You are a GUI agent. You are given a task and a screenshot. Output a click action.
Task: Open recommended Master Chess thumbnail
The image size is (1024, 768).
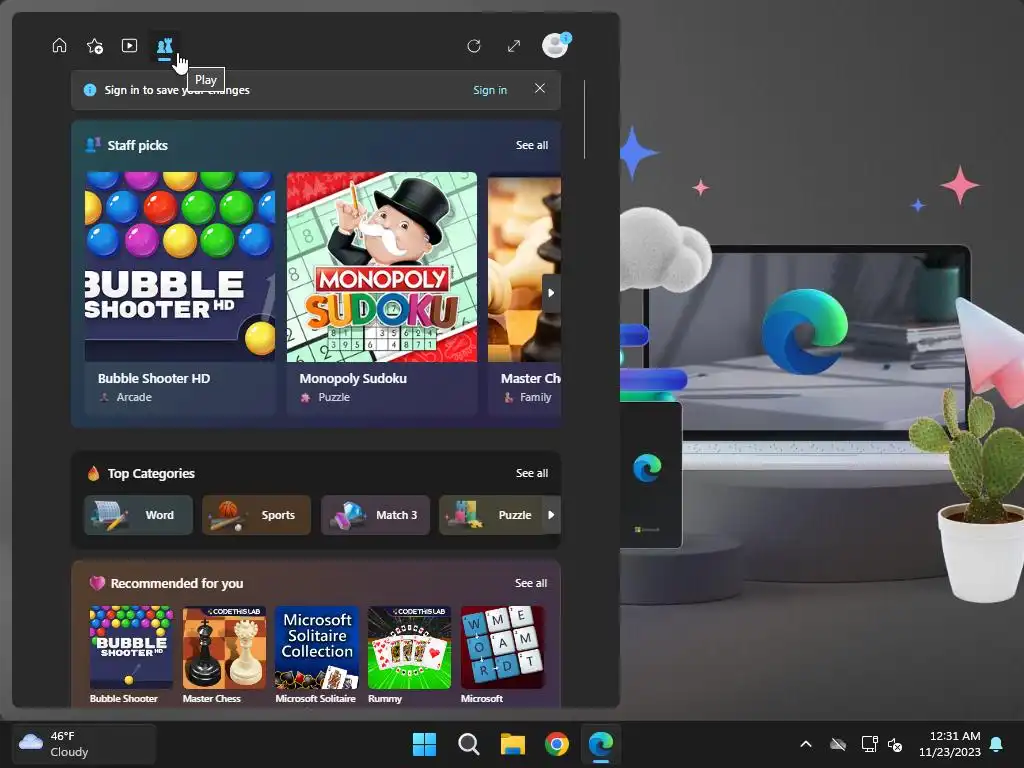(x=224, y=647)
